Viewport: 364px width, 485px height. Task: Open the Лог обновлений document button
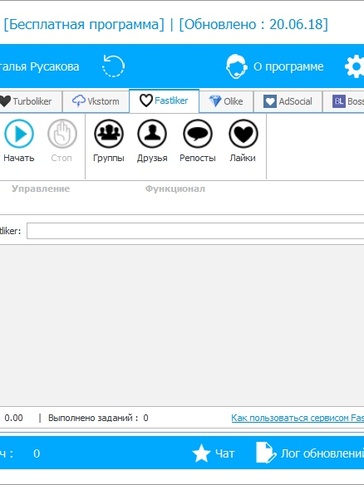(x=310, y=453)
